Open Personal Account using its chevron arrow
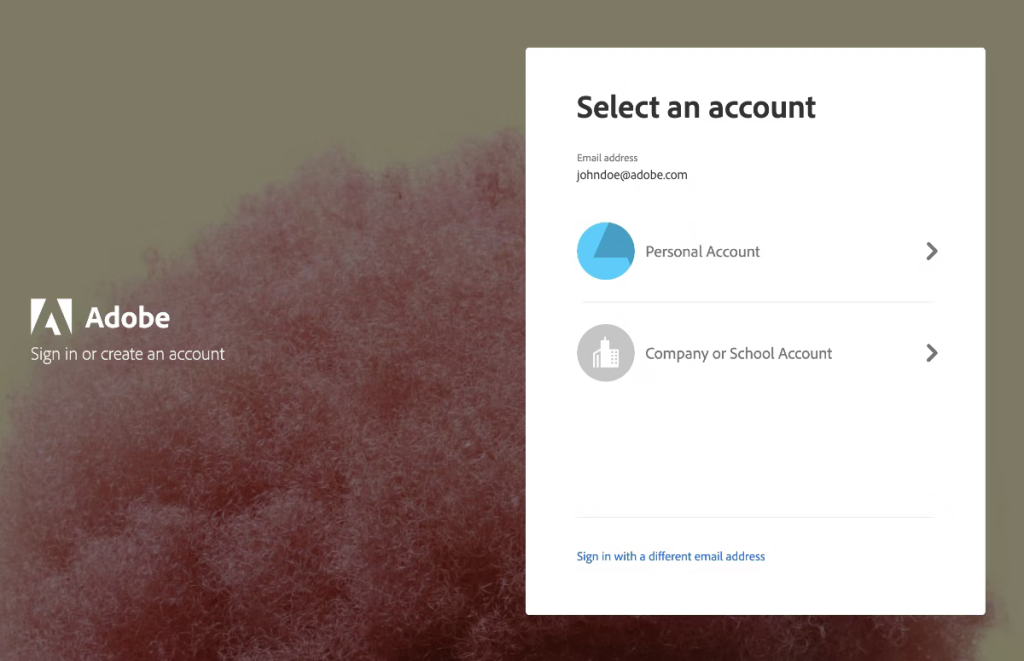The width and height of the screenshot is (1024, 661). click(x=931, y=251)
